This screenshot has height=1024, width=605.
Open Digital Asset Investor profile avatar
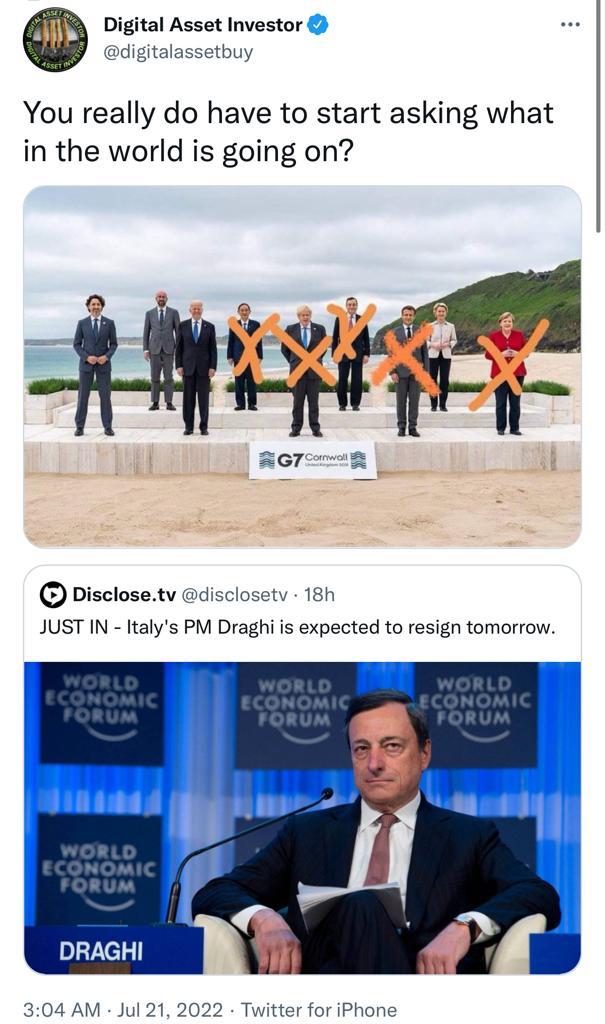coord(55,39)
